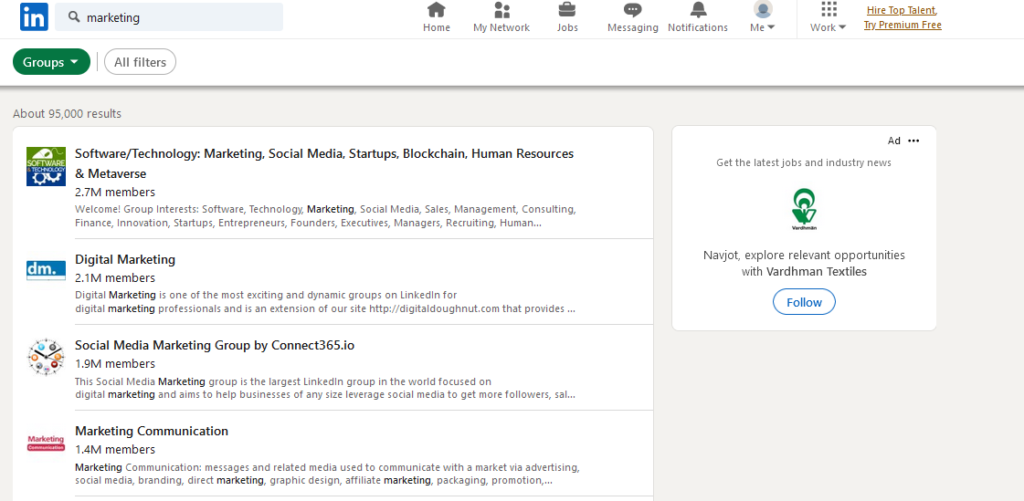
Task: Click the Digital Marketing dm logo
Action: pos(46,270)
